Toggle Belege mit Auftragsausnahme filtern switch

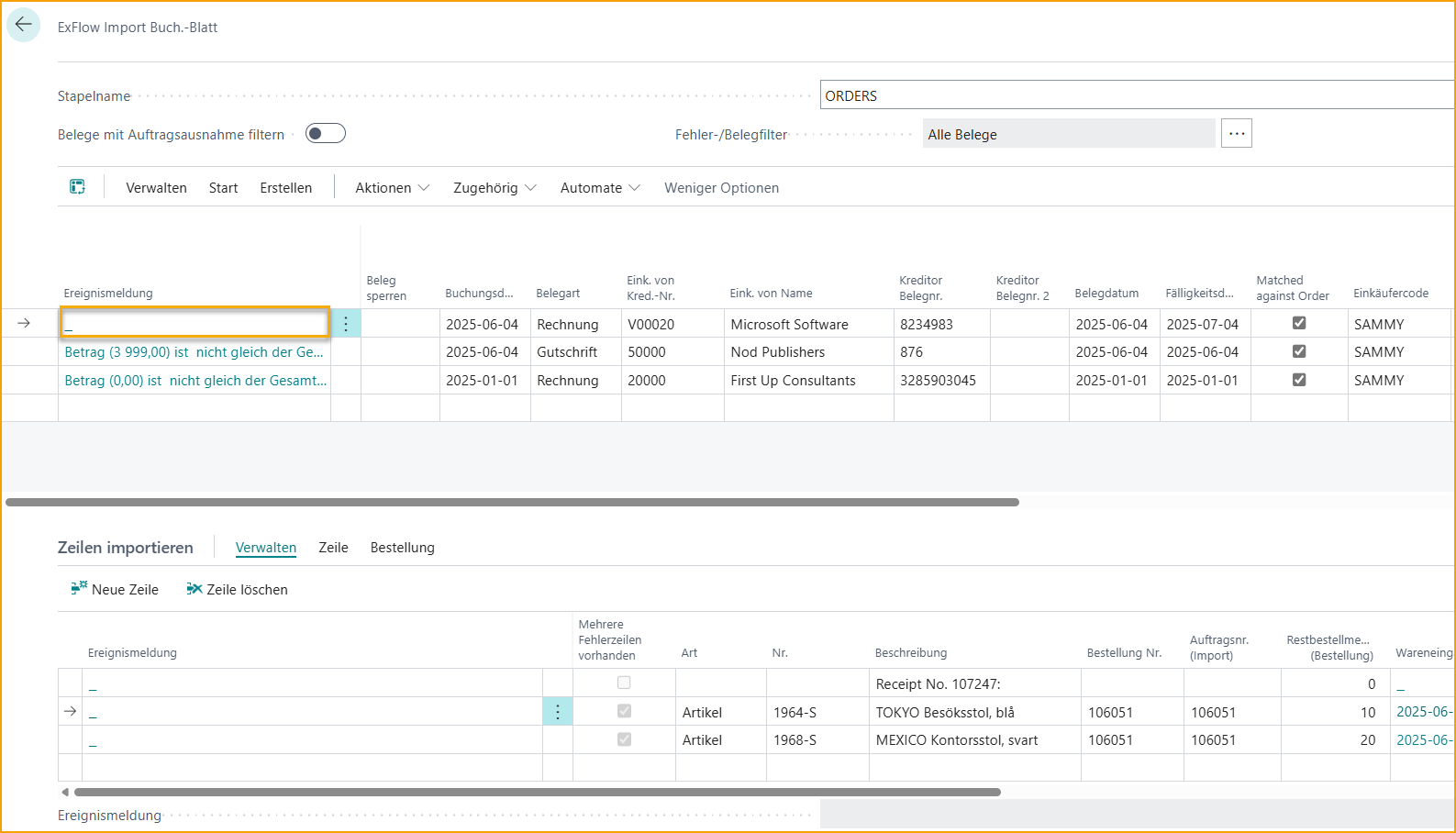point(325,134)
